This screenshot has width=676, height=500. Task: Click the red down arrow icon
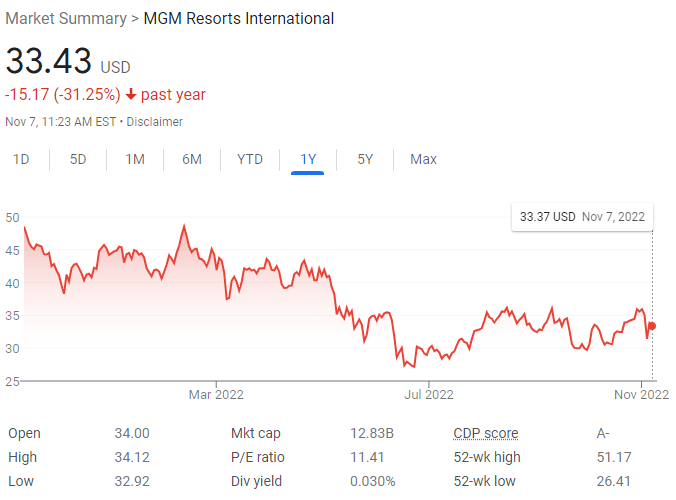coord(131,95)
